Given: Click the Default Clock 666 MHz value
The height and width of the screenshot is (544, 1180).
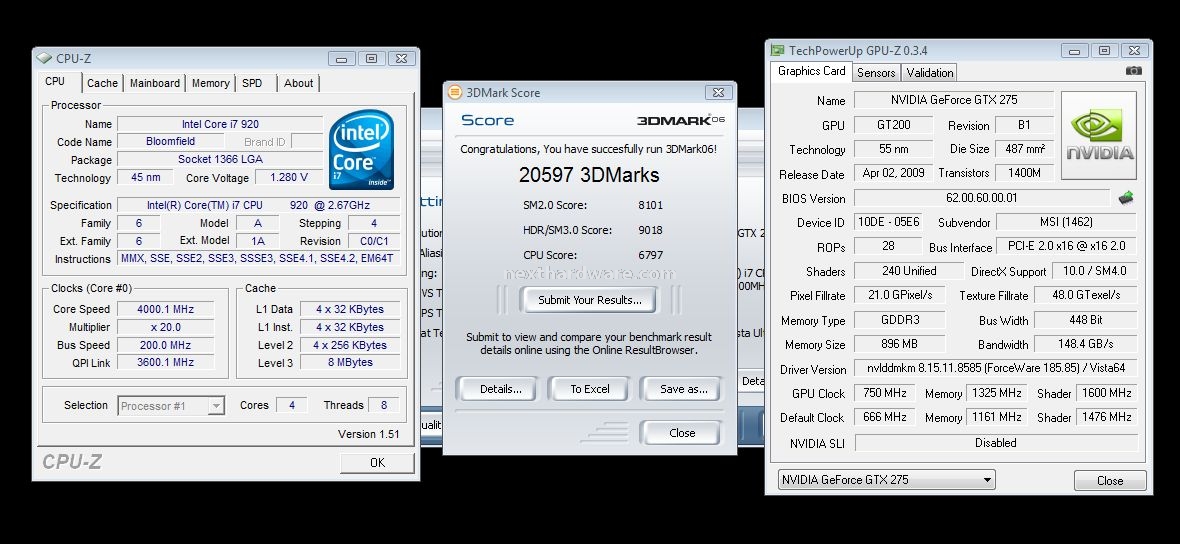Looking at the screenshot, I should 885,417.
